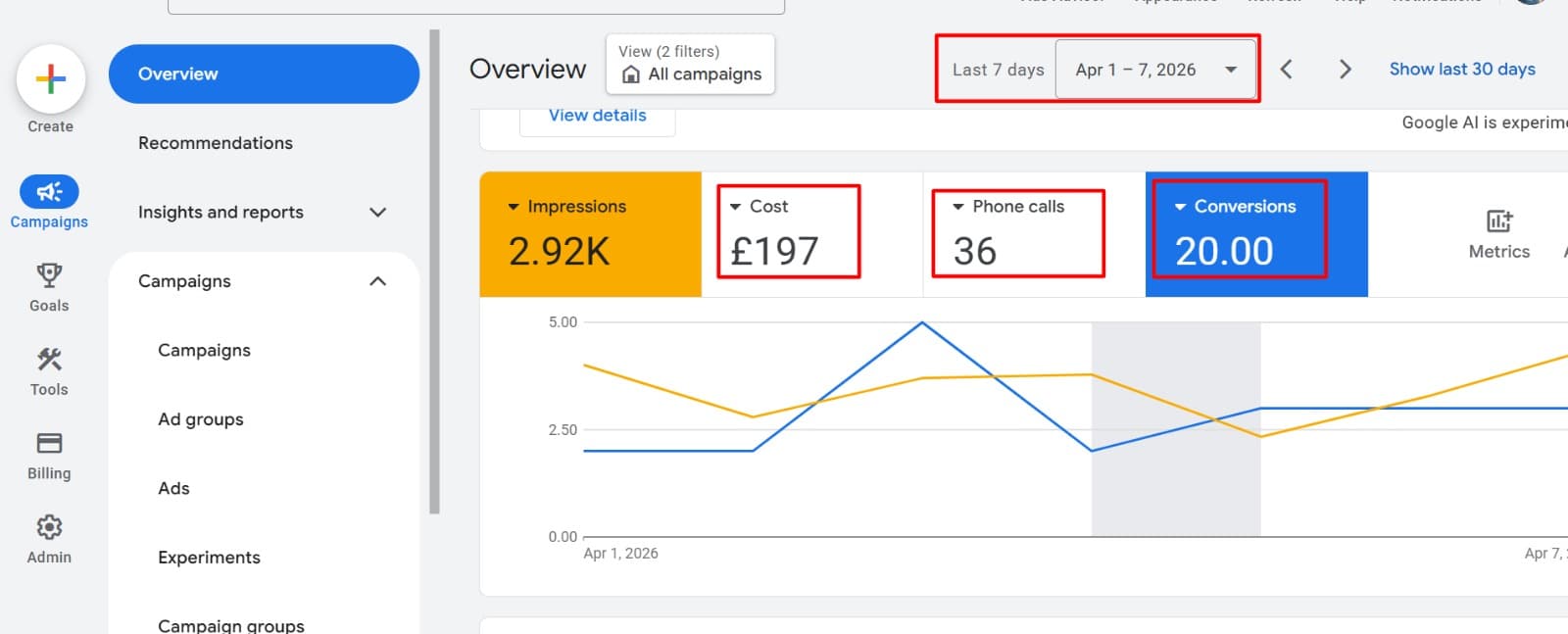1568x634 pixels.
Task: Click the View details link
Action: pyautogui.click(x=597, y=116)
